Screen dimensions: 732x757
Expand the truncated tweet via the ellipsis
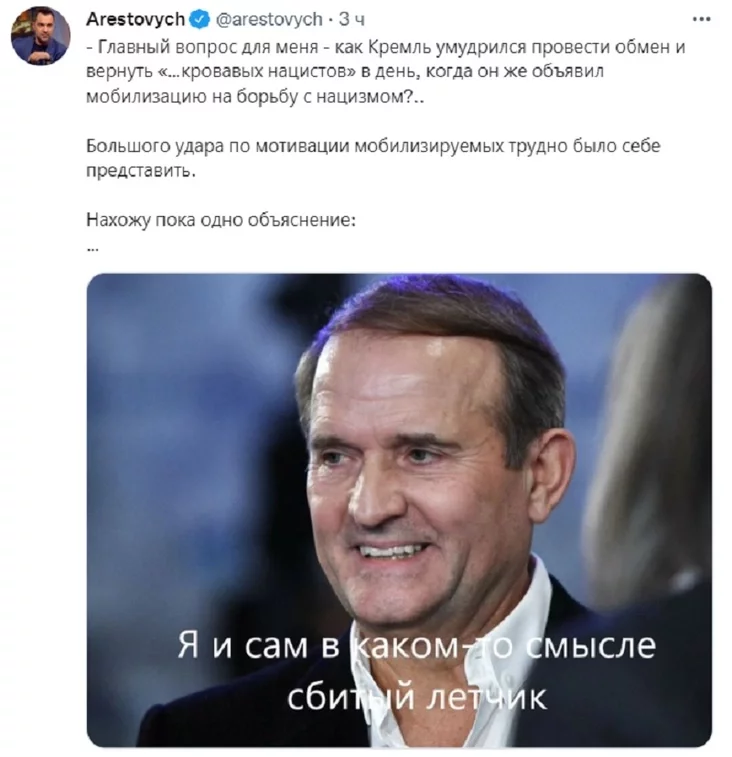coord(93,249)
